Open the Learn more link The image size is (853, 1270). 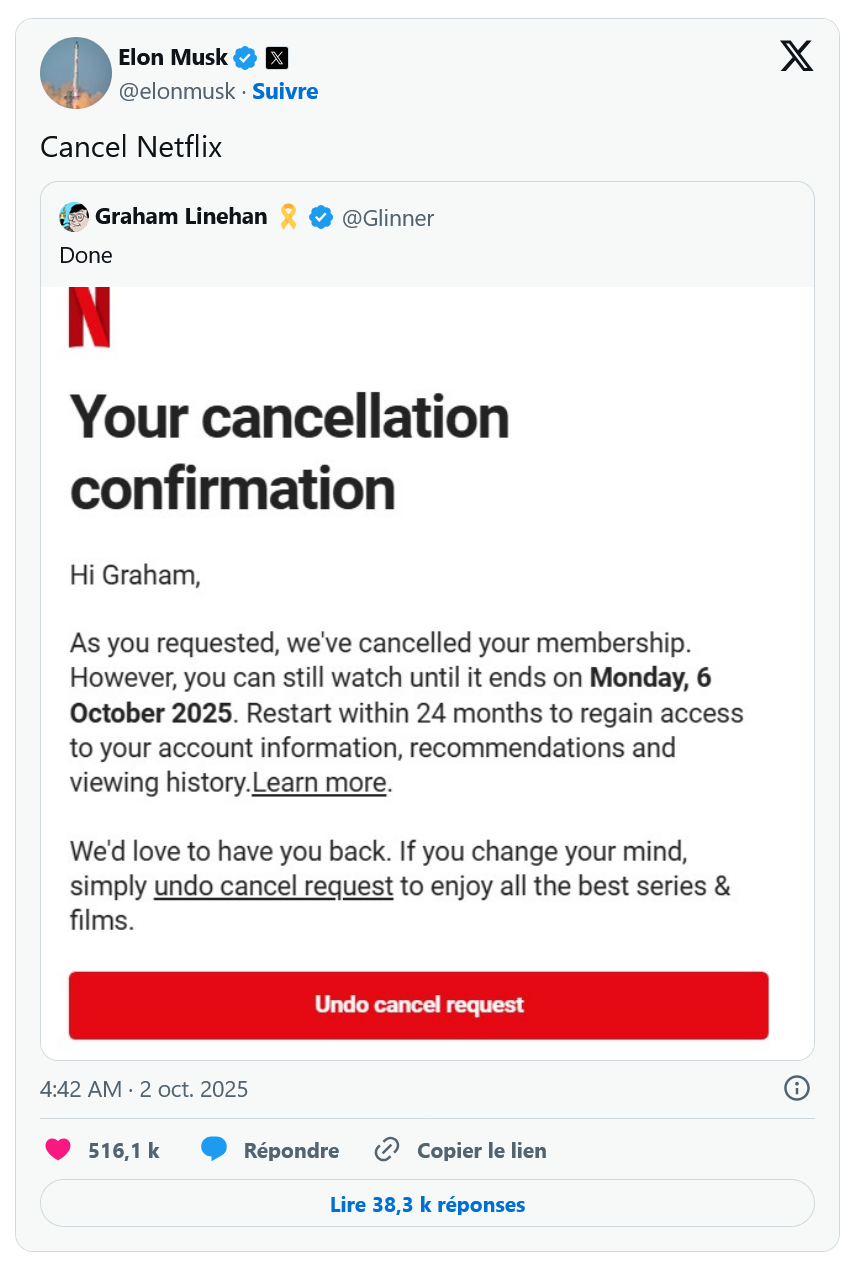click(x=319, y=783)
